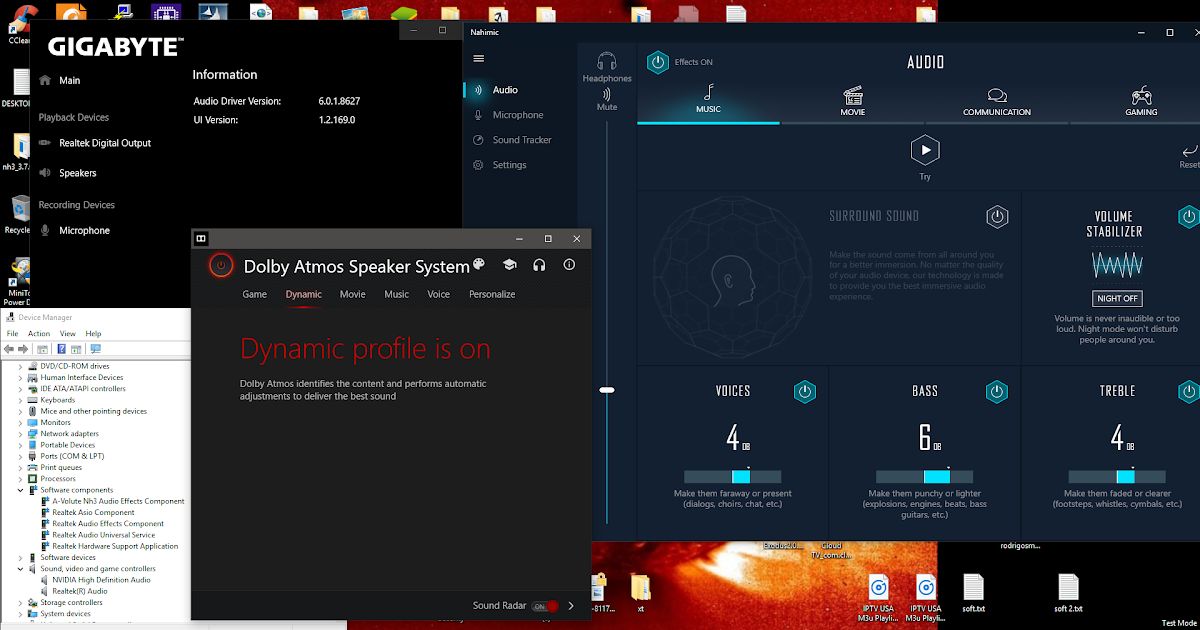
Task: Toggle Surround Sound power button
Action: [997, 216]
